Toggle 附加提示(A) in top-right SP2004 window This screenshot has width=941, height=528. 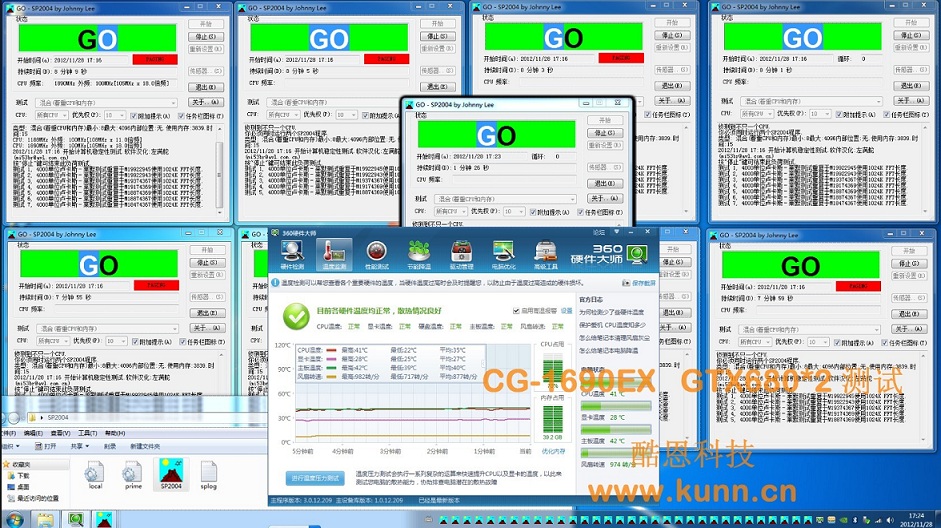(x=838, y=114)
